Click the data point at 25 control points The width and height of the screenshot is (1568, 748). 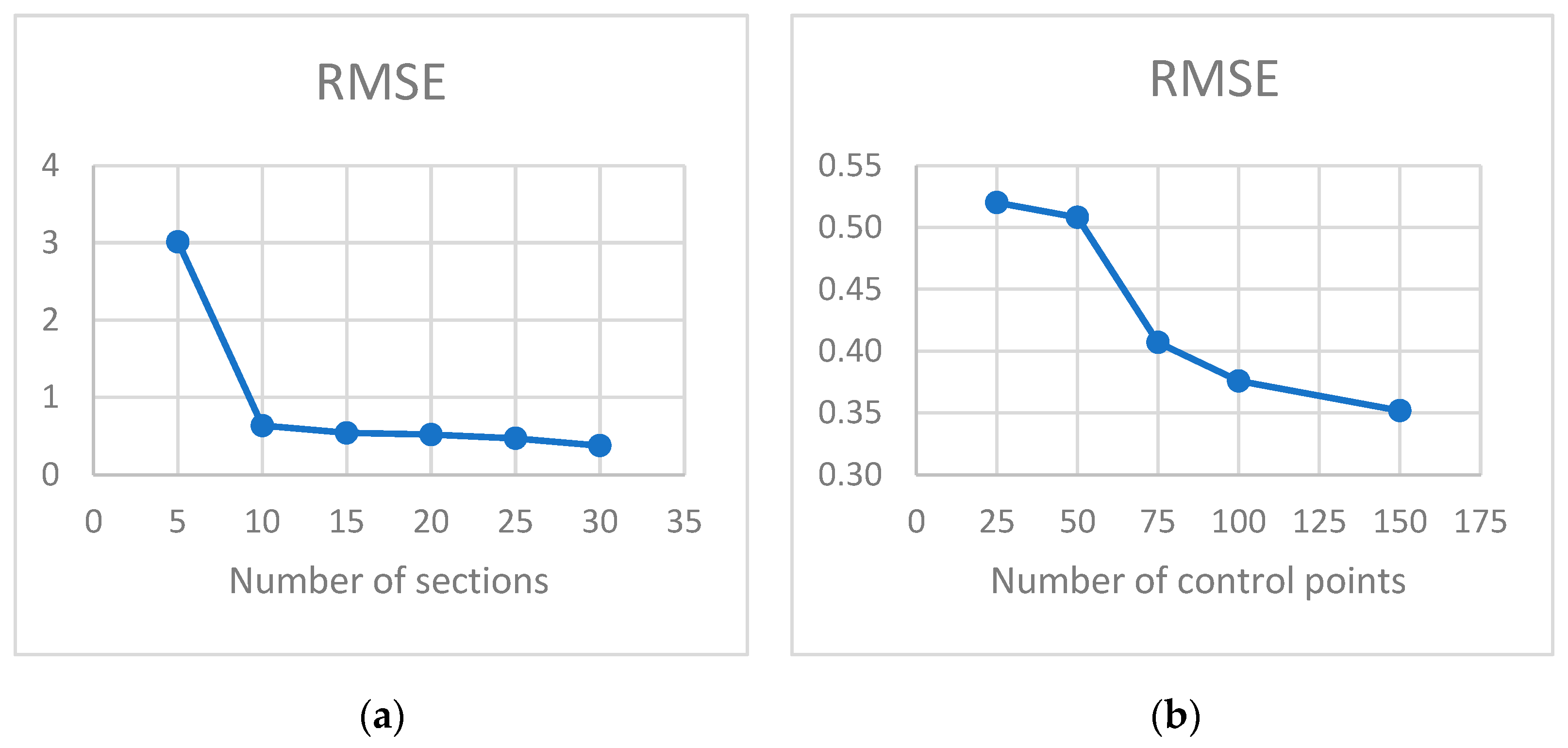(997, 202)
